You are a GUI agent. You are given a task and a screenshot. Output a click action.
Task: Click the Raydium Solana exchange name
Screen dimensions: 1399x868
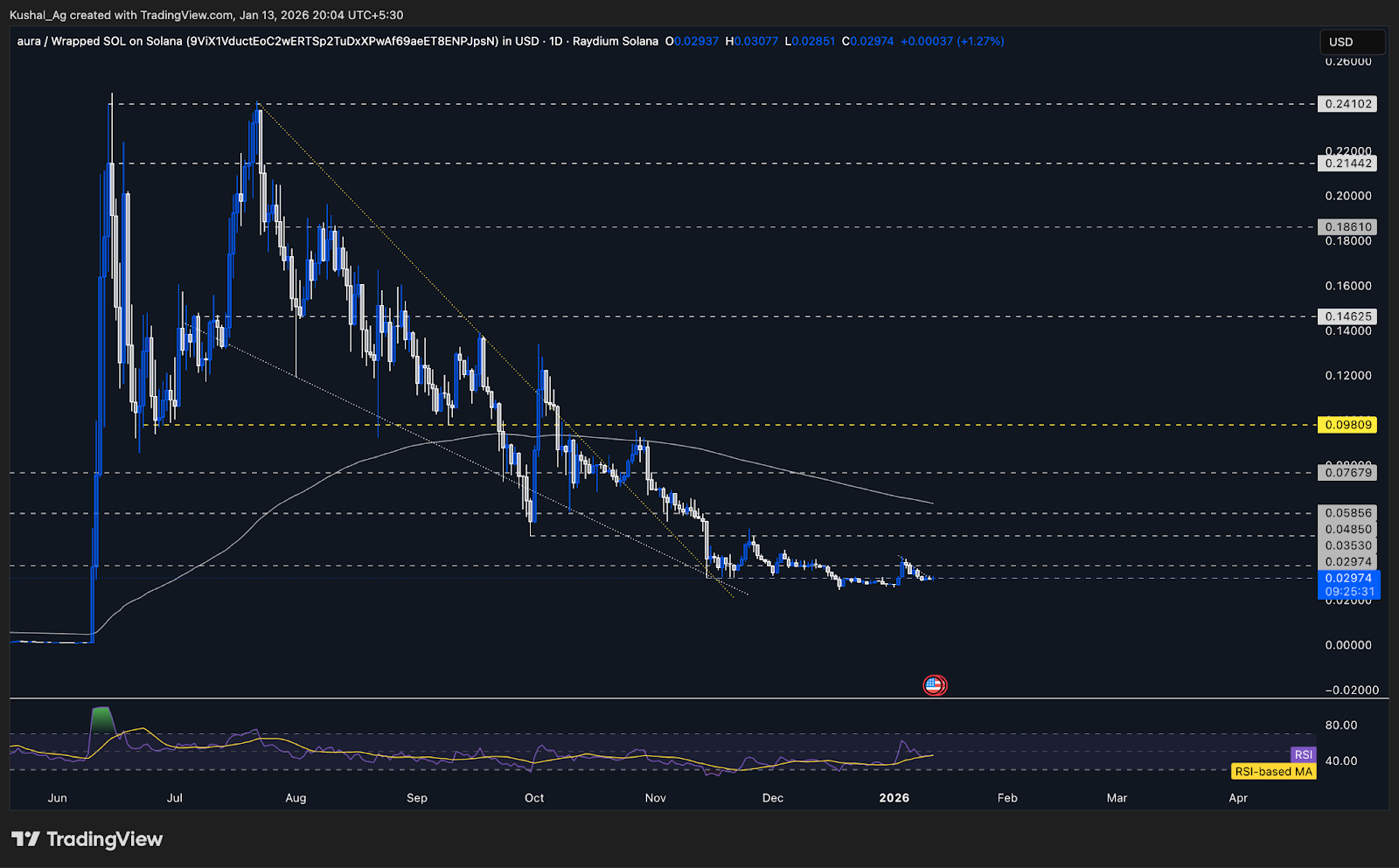coord(616,41)
